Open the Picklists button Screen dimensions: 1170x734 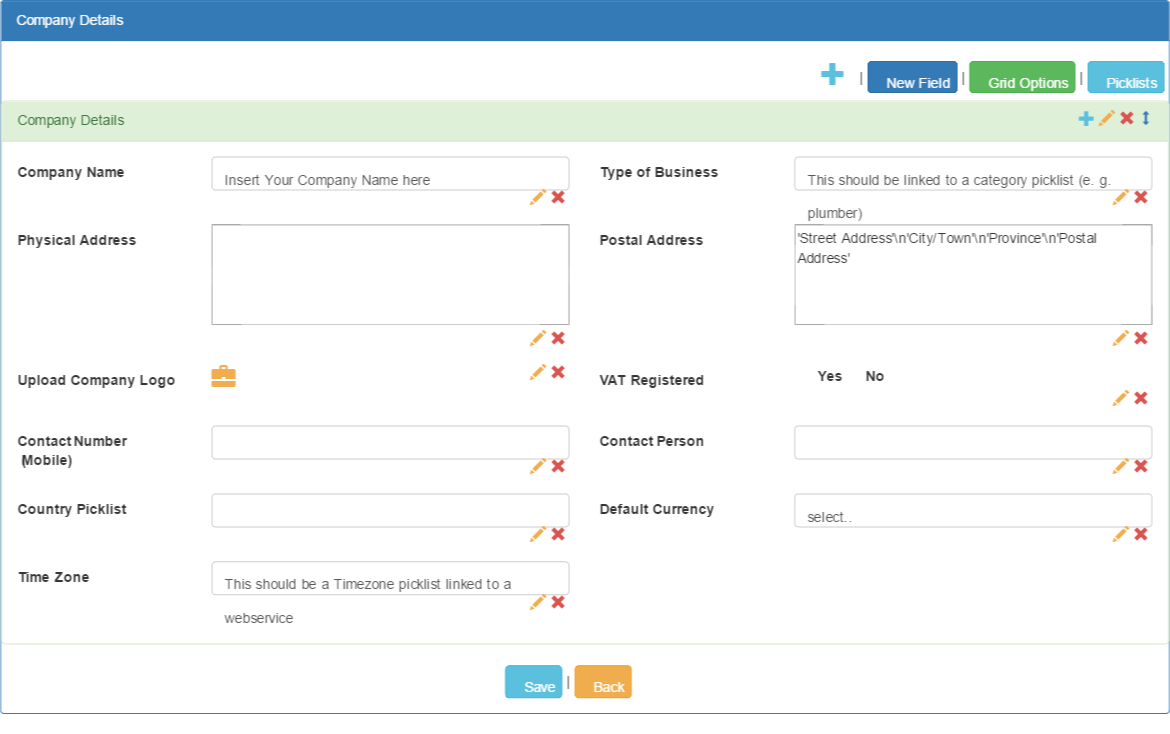pos(1126,77)
